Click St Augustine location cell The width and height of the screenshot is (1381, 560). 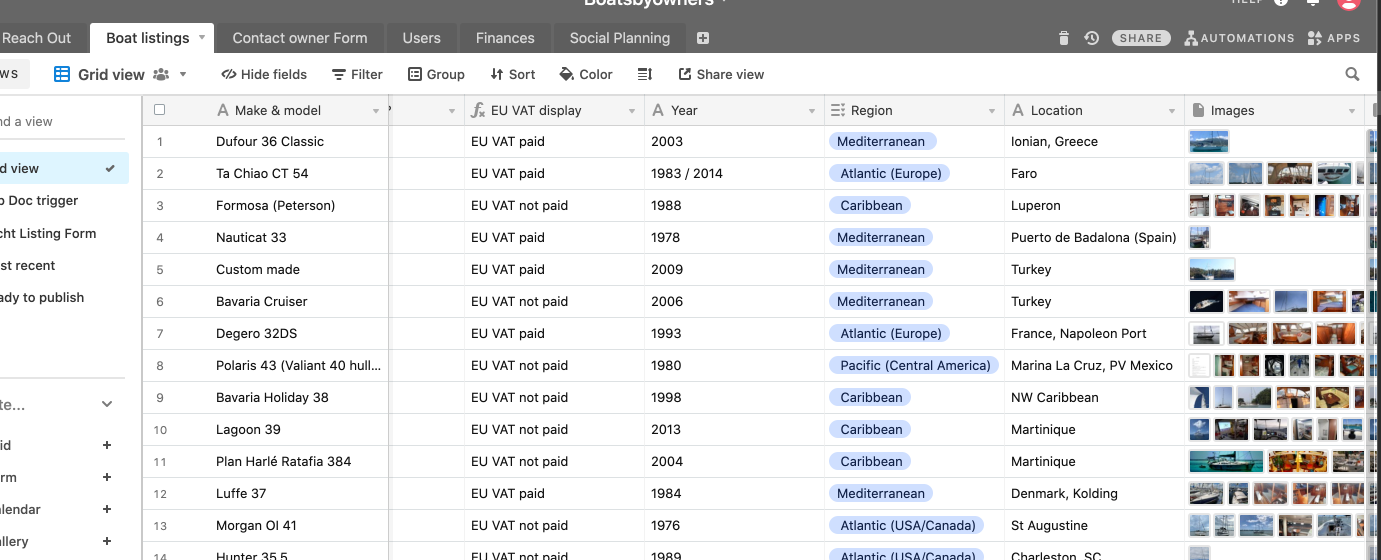(1094, 526)
